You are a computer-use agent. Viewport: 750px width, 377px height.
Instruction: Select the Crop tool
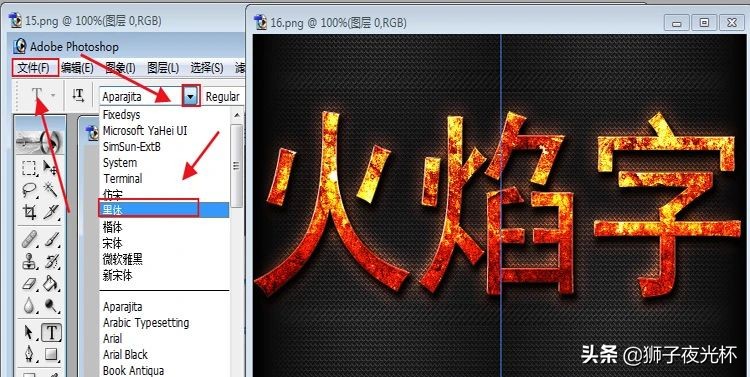click(29, 211)
